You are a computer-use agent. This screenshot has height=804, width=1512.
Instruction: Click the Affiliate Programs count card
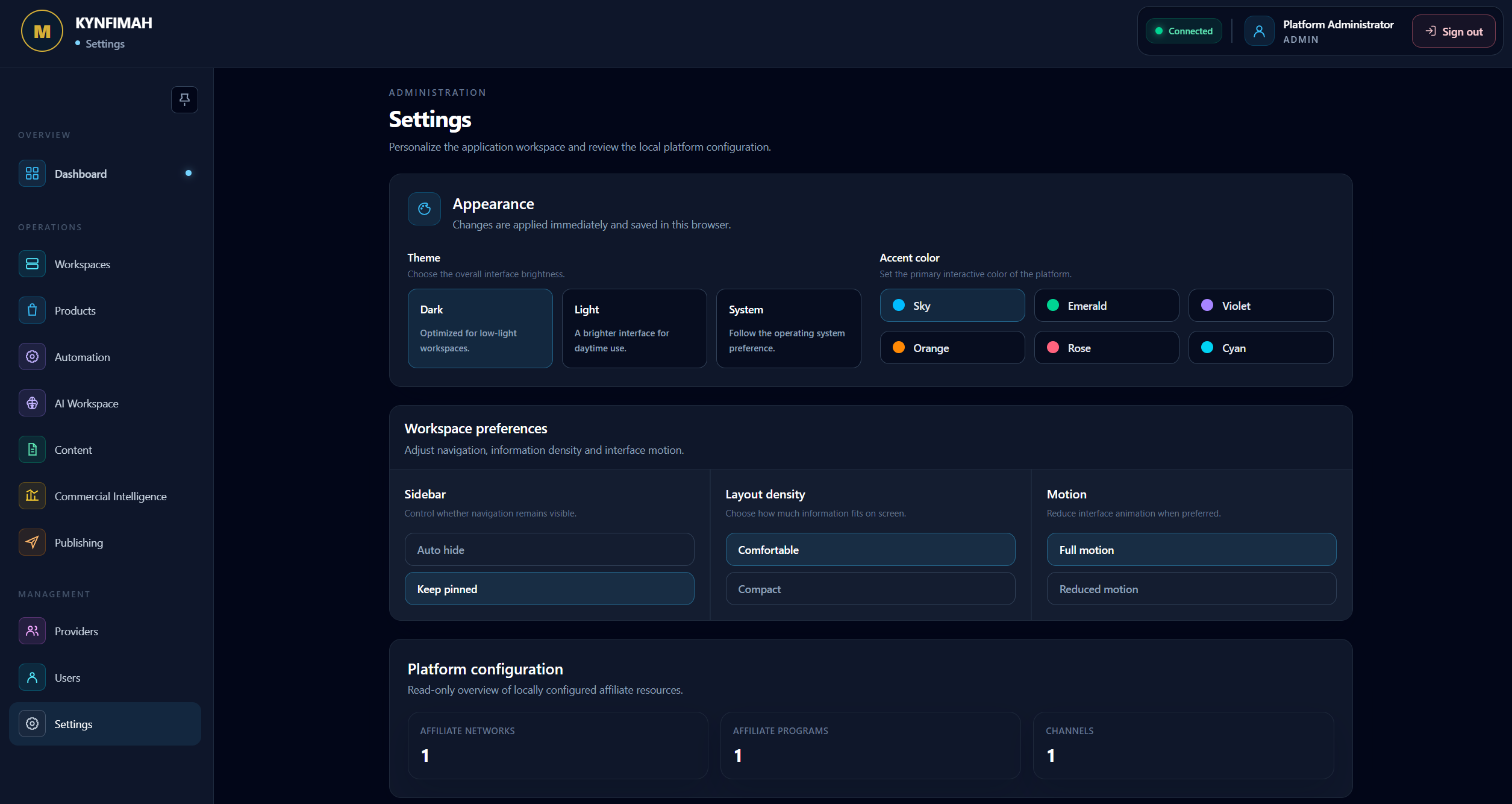pos(870,746)
